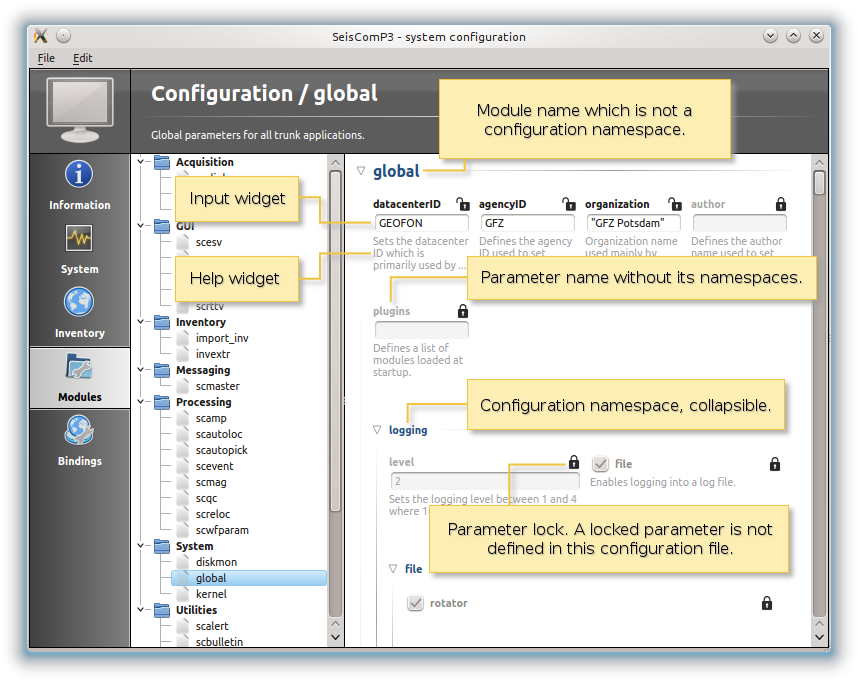Screen dimensions: 858x681
Task: Select scwfparam module in tree
Action: (x=222, y=530)
